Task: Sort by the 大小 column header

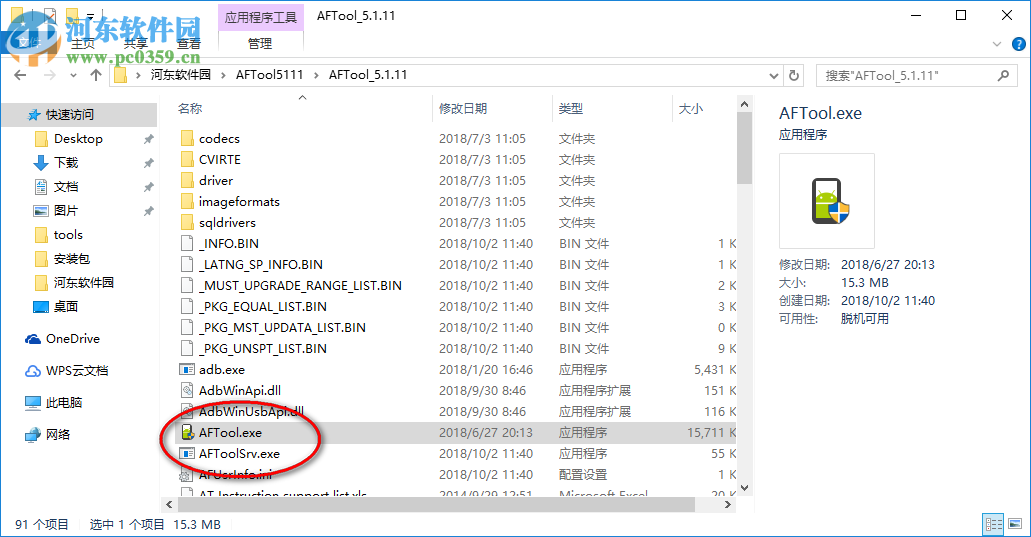Action: (x=690, y=108)
